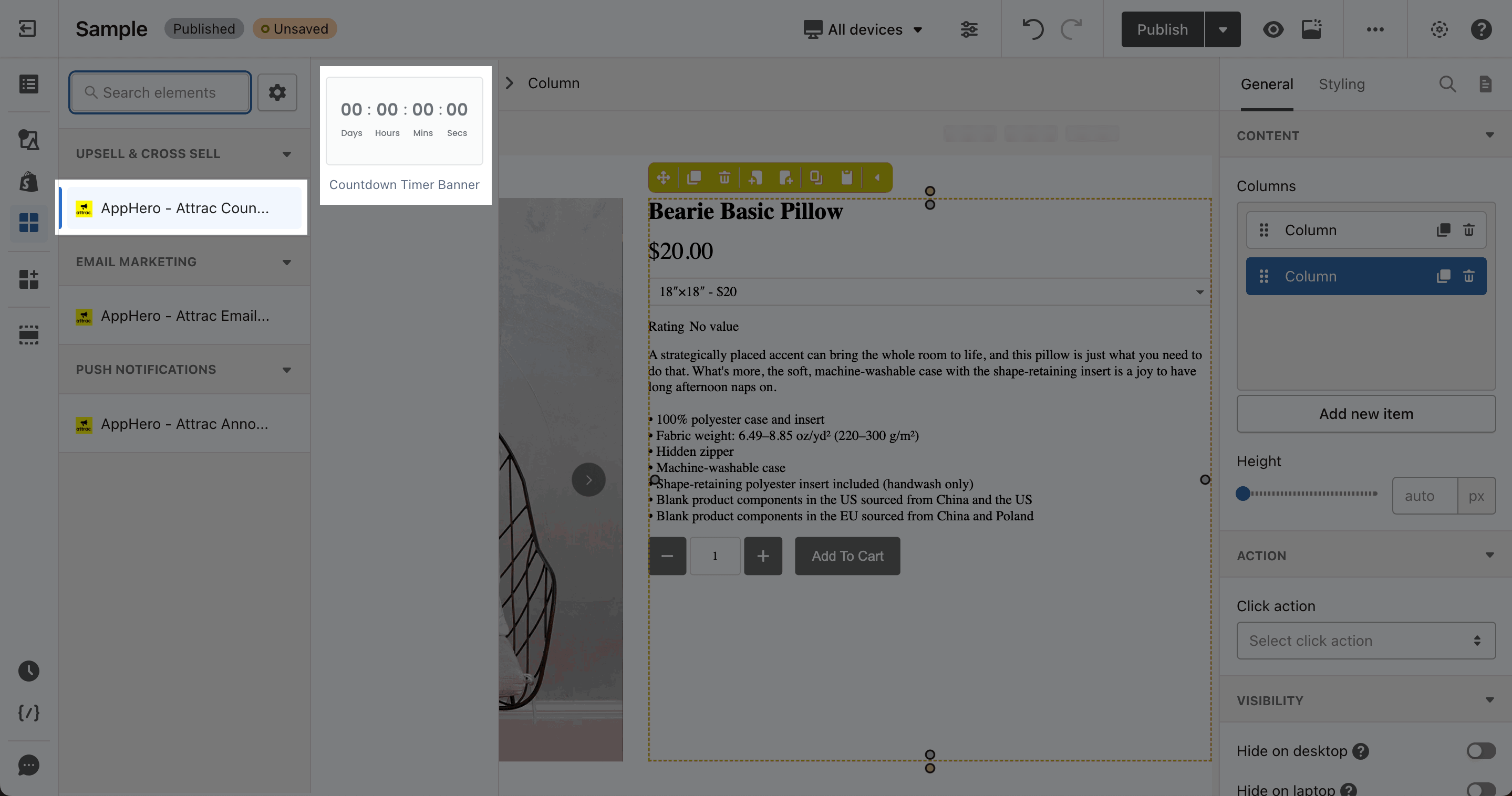Toggle Hide on desktop switch
1512x796 pixels.
[1480, 751]
